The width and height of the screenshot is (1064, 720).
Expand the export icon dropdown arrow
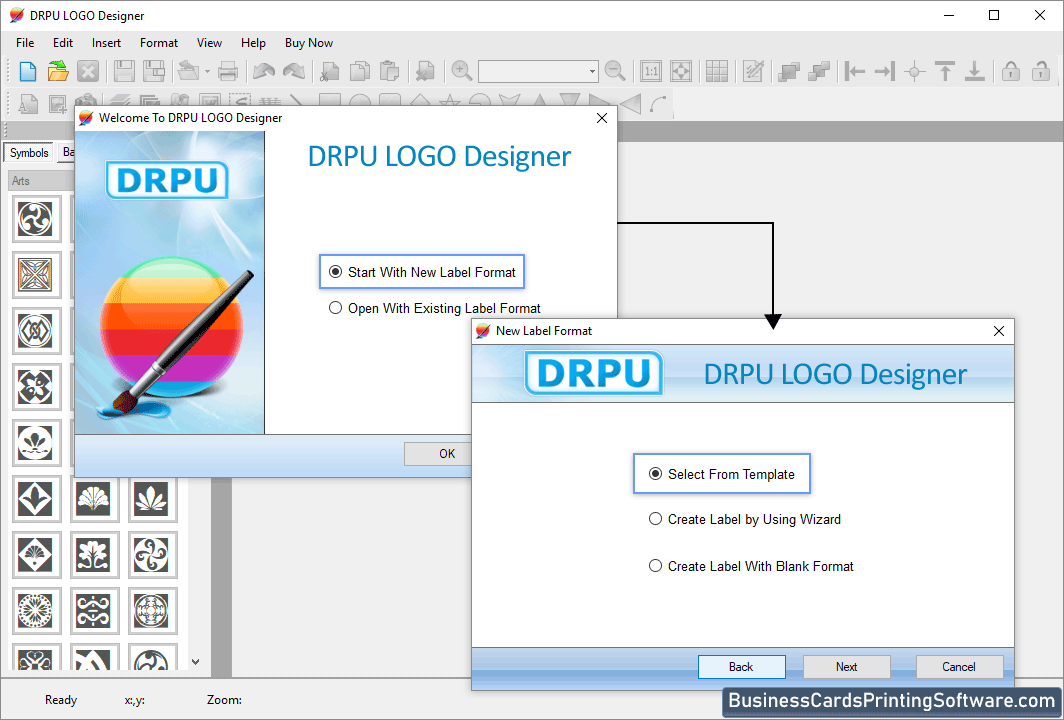coord(207,71)
